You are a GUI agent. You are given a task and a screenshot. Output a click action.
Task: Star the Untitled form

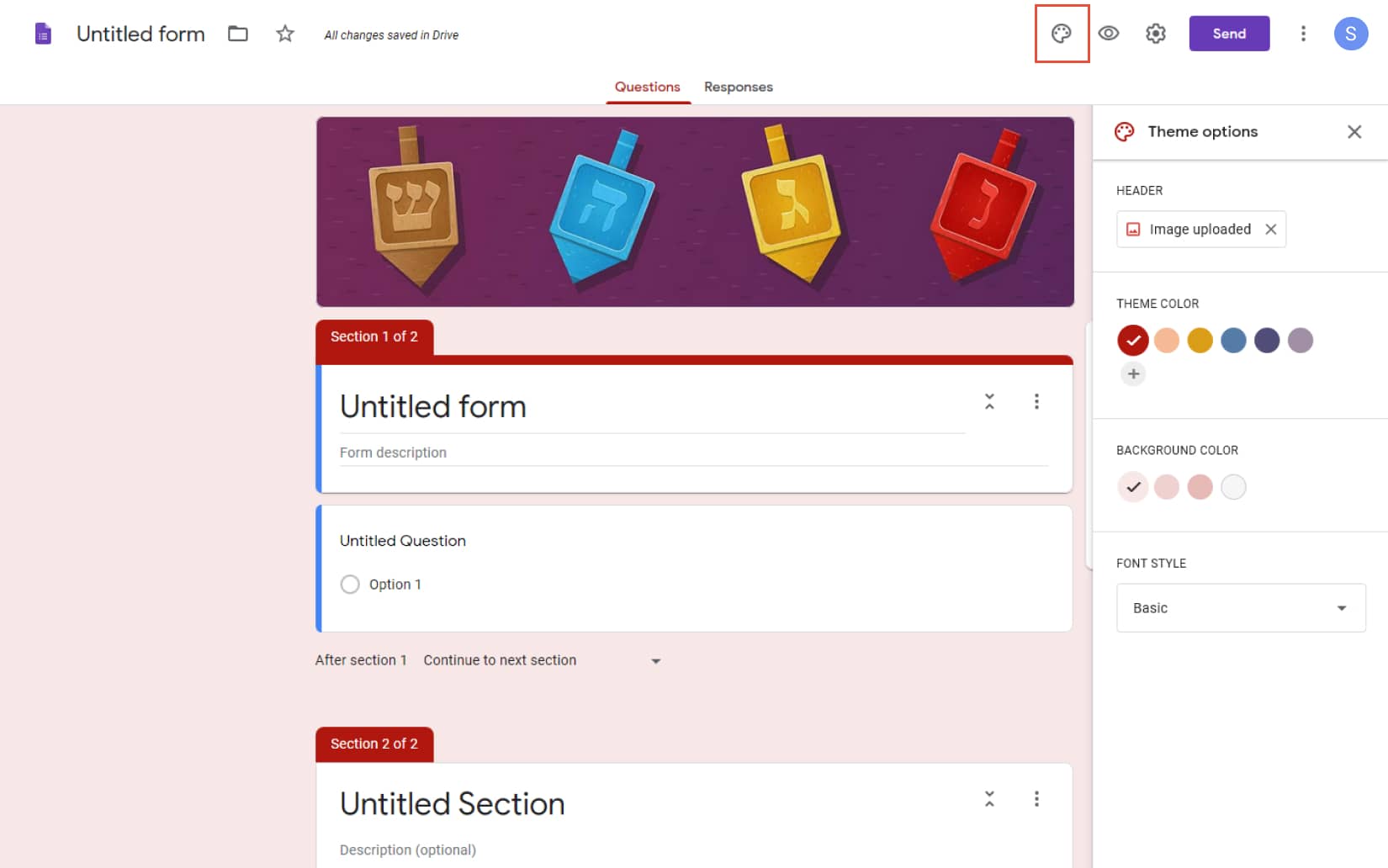pos(284,34)
